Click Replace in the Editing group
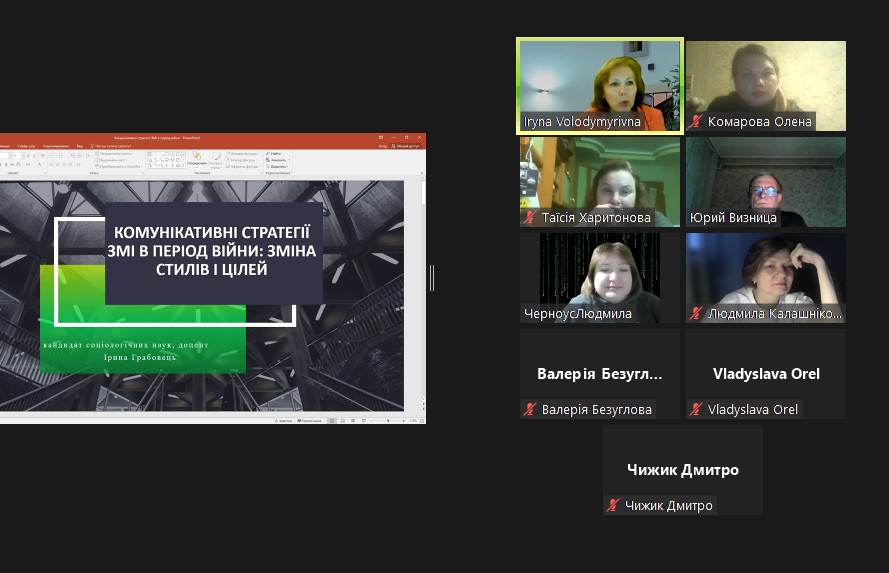 point(277,160)
